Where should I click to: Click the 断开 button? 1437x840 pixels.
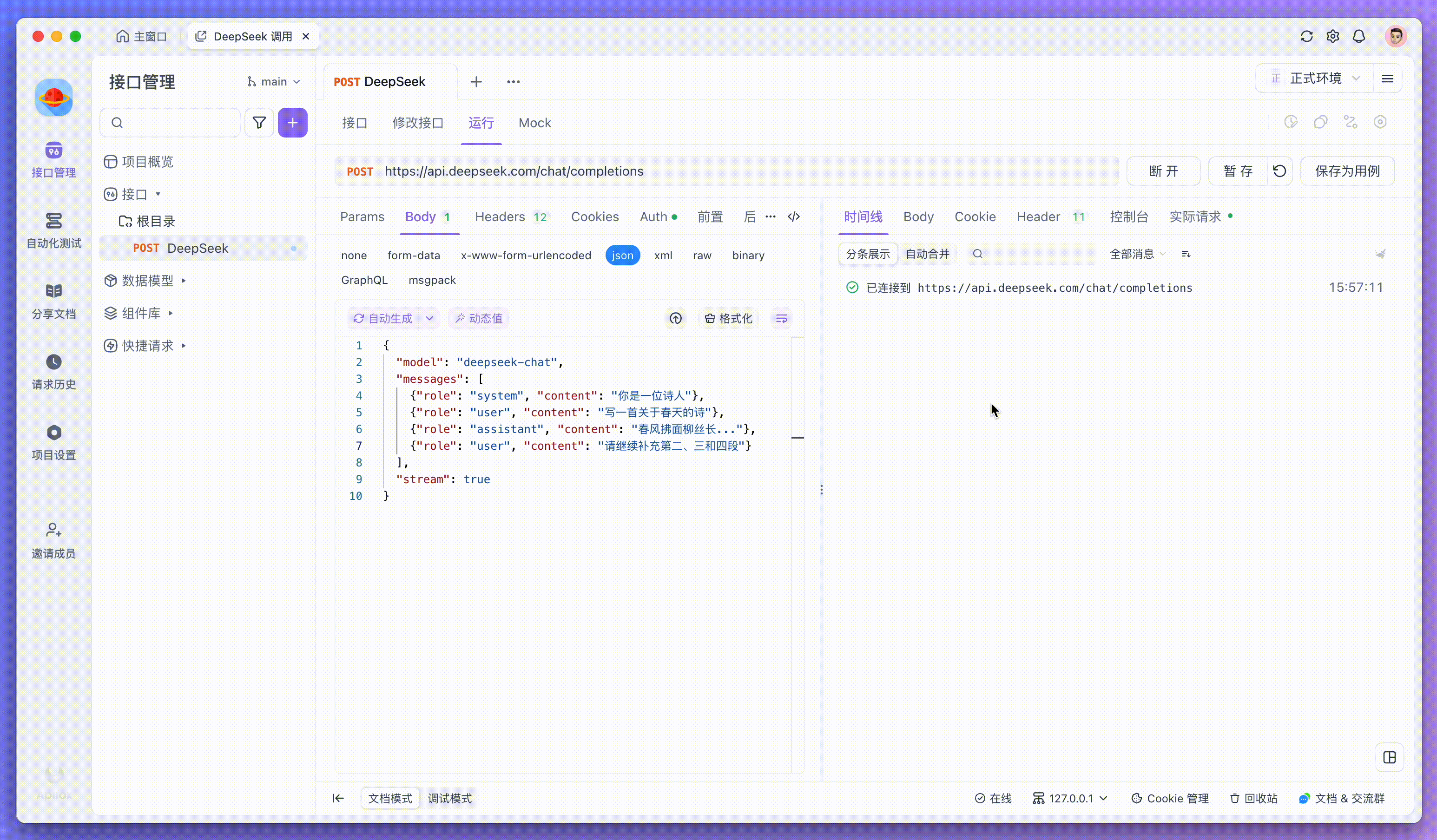pos(1163,171)
